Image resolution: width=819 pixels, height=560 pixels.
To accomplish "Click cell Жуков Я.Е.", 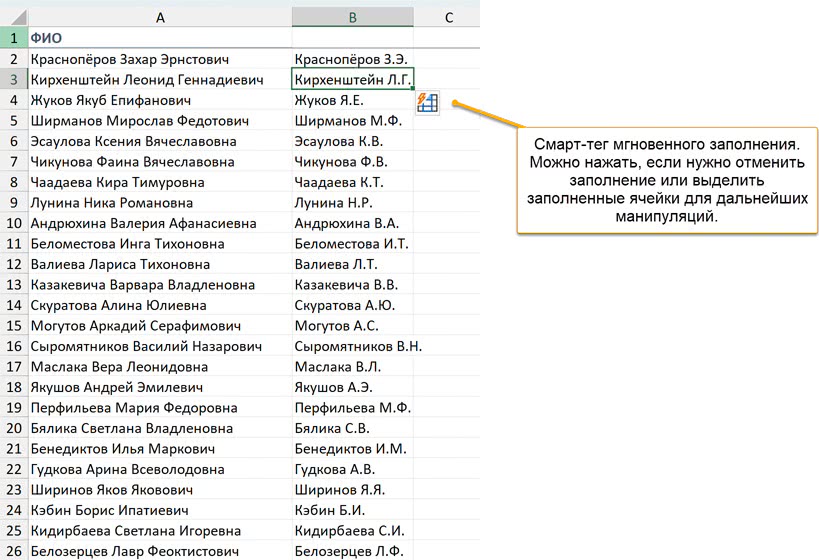I will (x=353, y=100).
